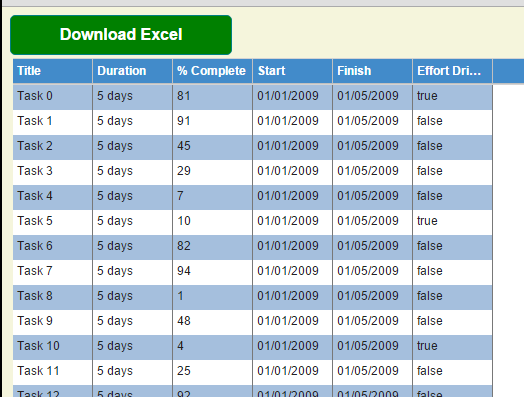Click Task 7 duration cell '5 days'
The image size is (524, 397).
pyautogui.click(x=133, y=273)
